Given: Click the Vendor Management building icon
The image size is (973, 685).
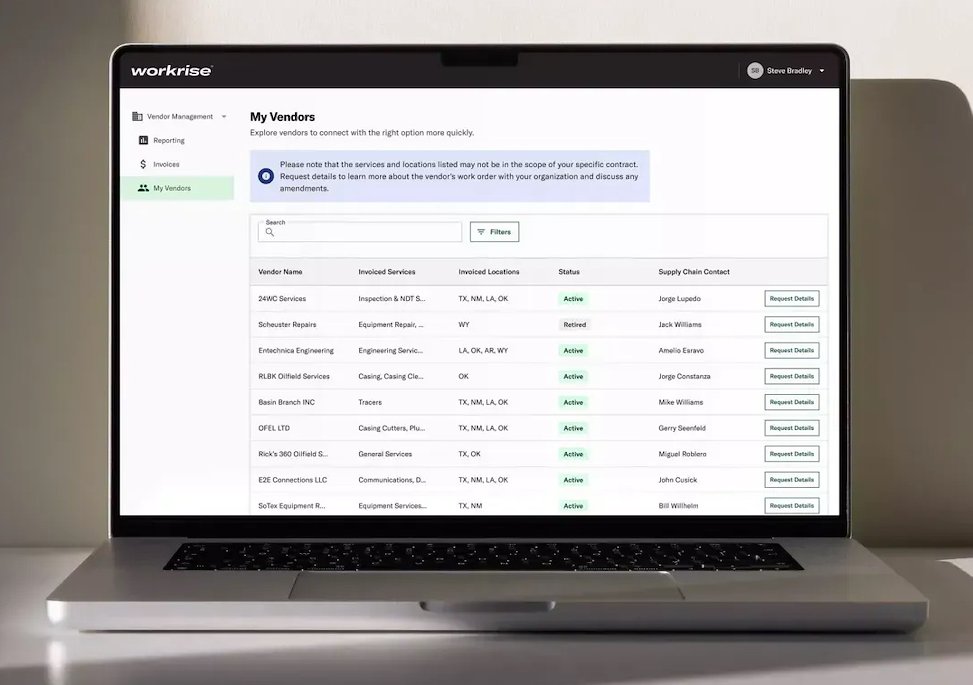Looking at the screenshot, I should 137,116.
